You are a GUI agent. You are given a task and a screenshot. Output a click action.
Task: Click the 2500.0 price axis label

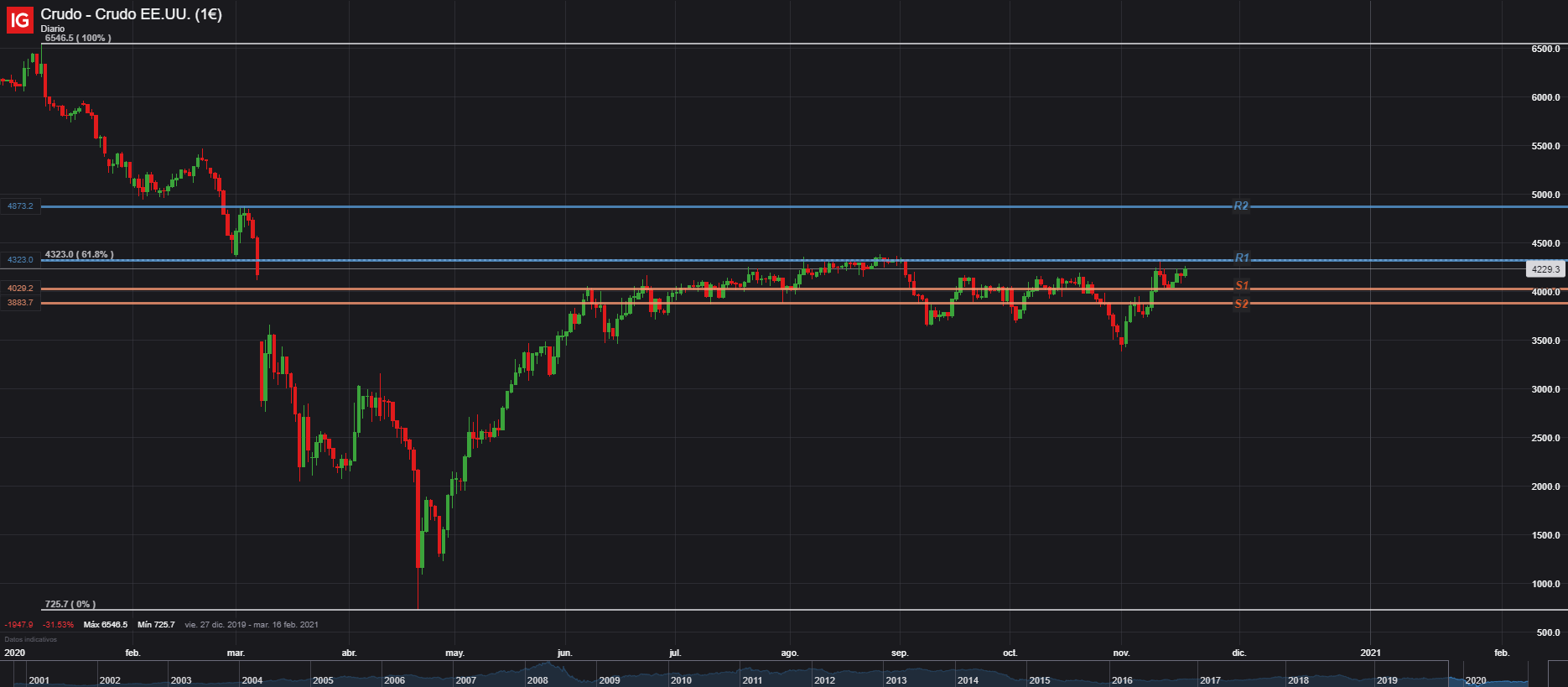[x=1545, y=438]
